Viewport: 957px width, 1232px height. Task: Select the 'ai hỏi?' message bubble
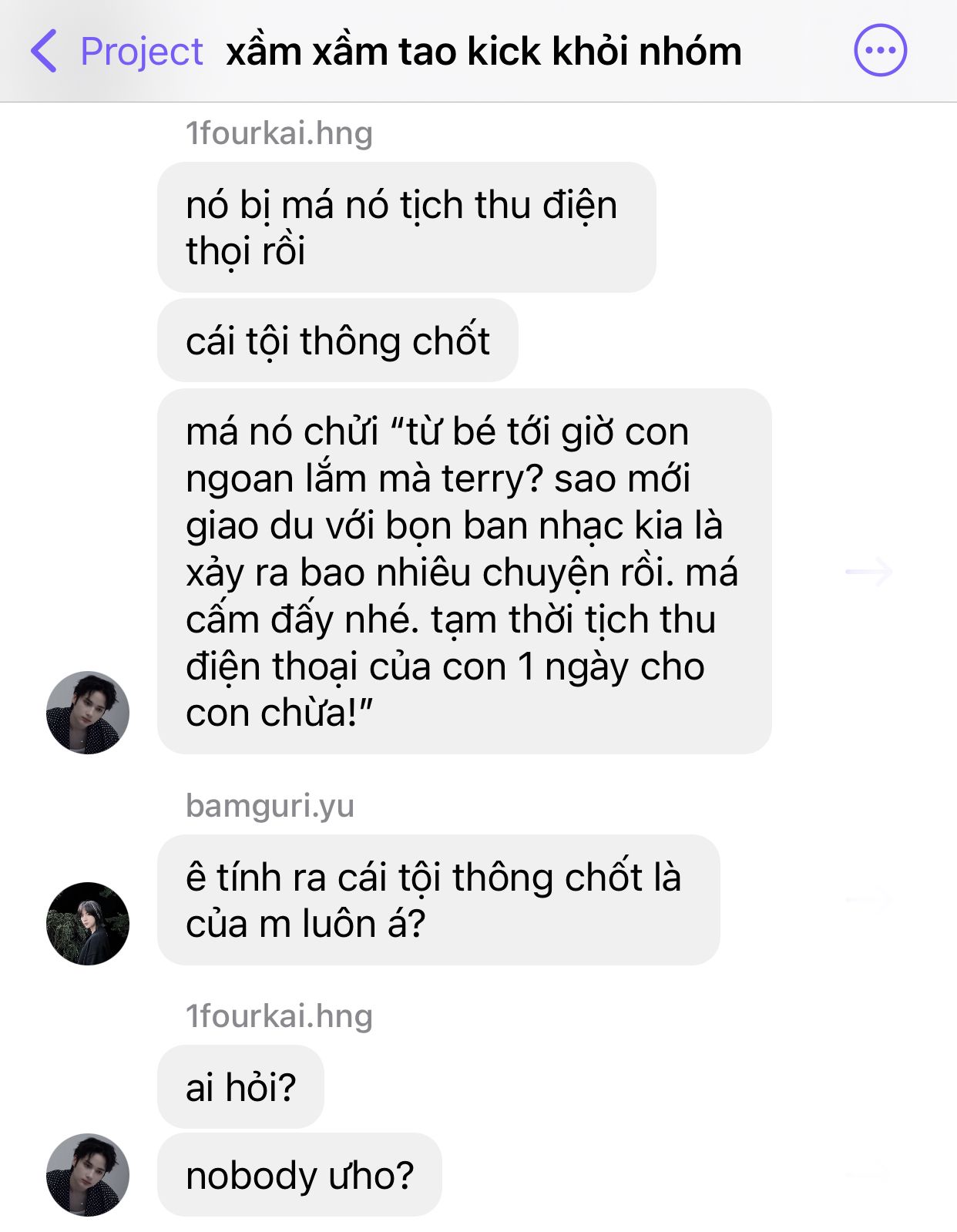point(240,1086)
